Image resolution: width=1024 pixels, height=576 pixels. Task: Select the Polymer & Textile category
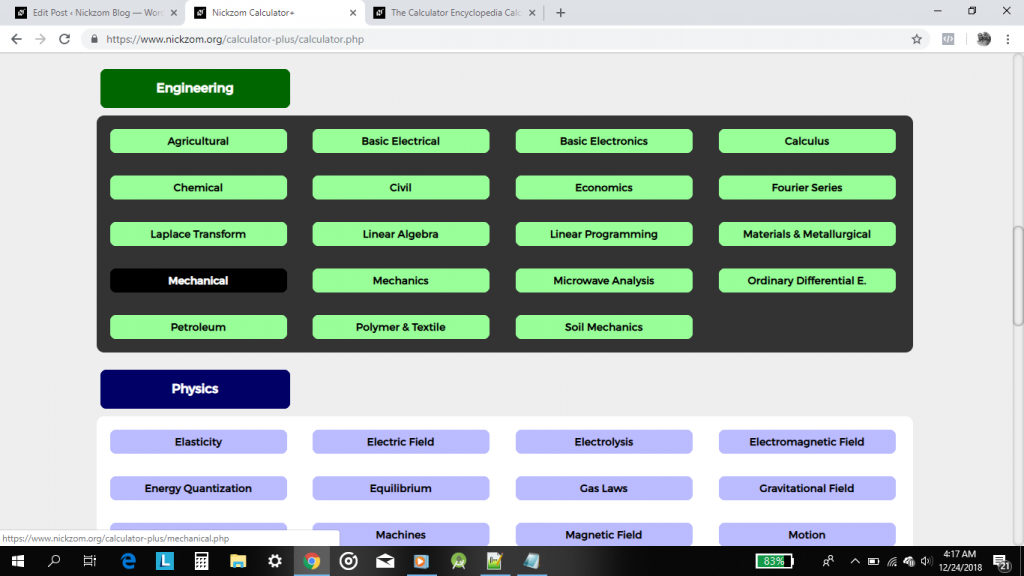pyautogui.click(x=401, y=327)
